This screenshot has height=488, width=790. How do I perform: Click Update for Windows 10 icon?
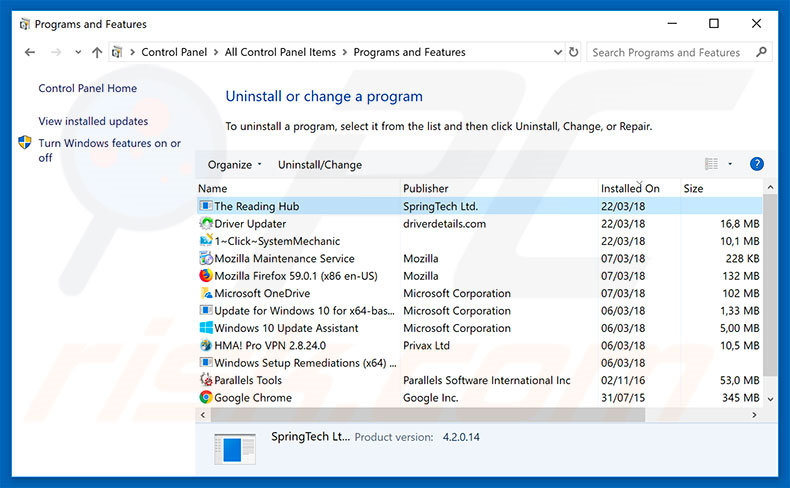coord(206,310)
